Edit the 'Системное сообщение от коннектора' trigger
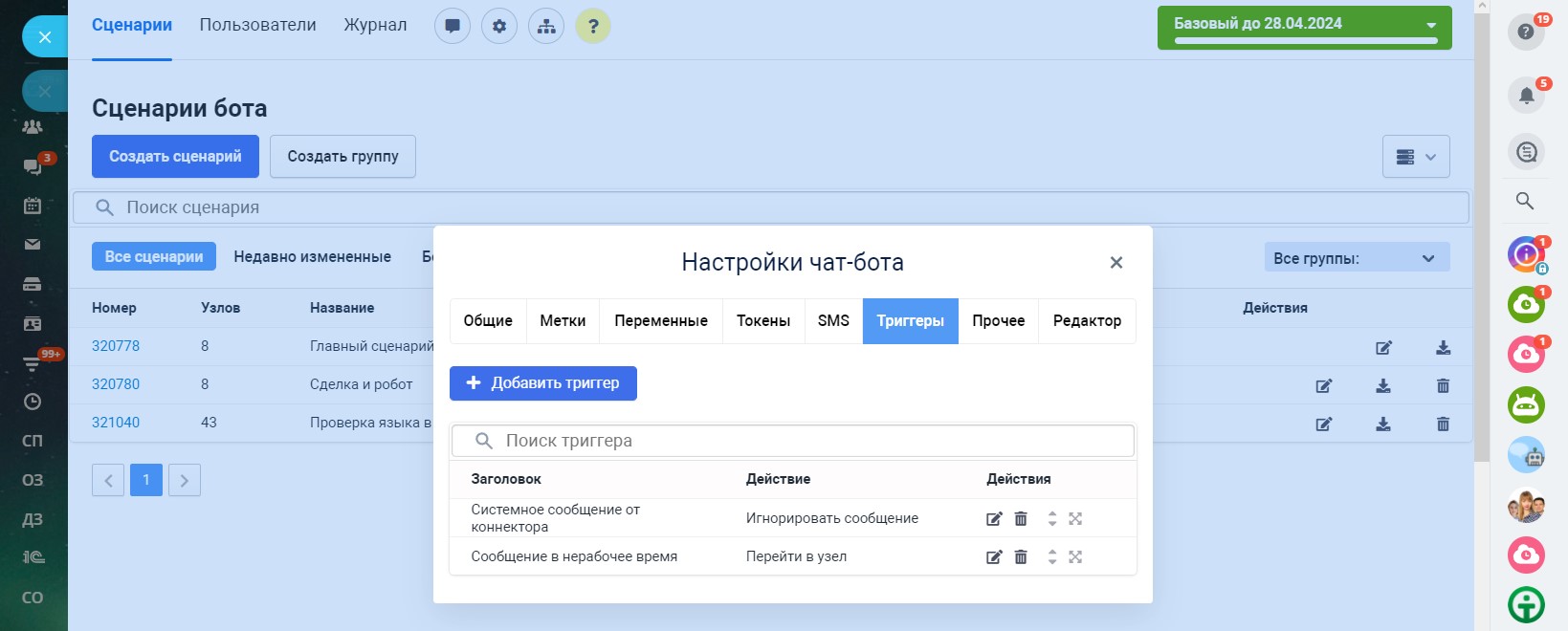1568x631 pixels. [x=994, y=519]
